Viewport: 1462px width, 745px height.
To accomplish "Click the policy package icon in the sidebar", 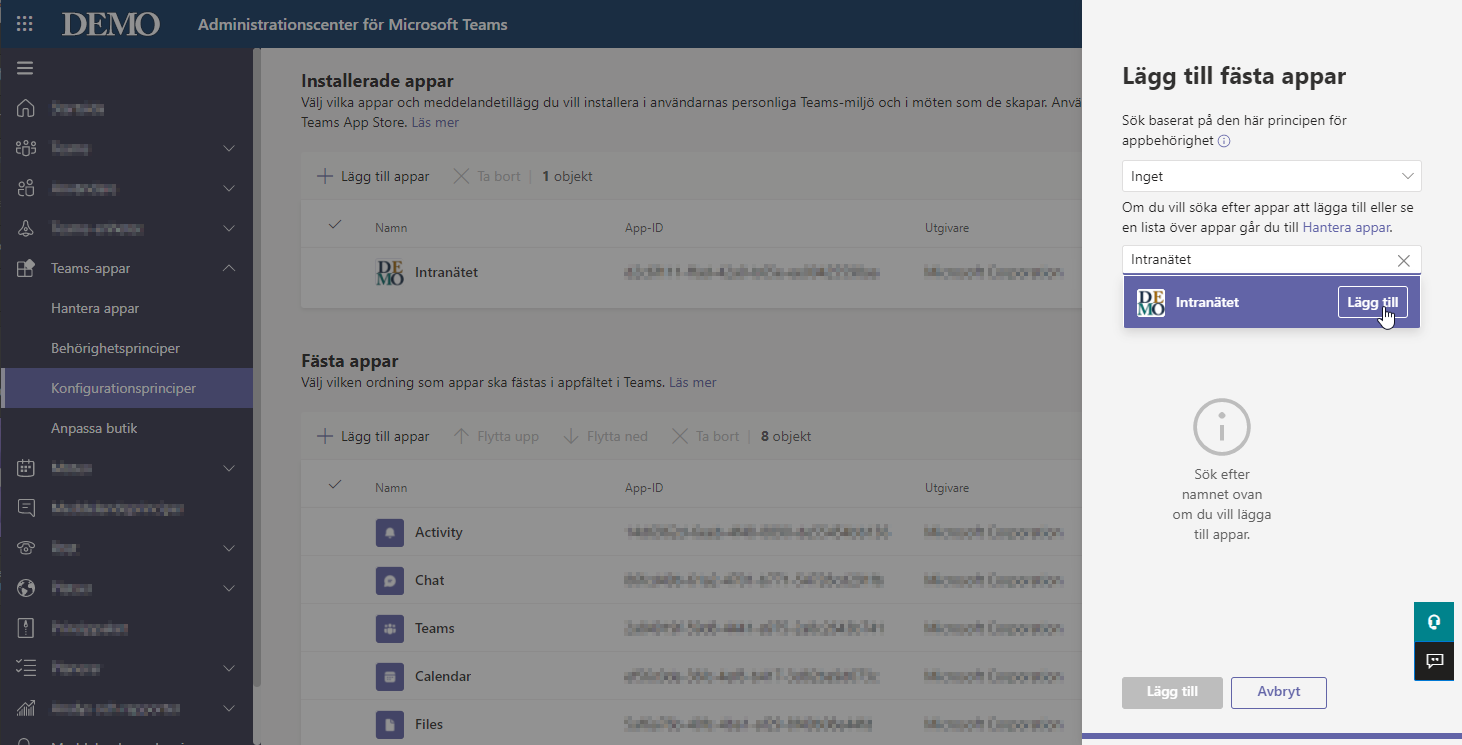I will [27, 628].
